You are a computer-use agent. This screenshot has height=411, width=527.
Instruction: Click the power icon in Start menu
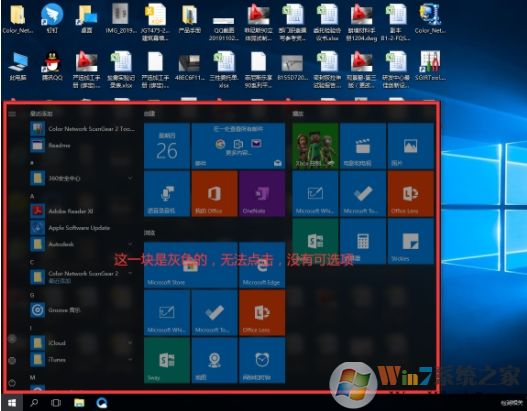pos(12,383)
